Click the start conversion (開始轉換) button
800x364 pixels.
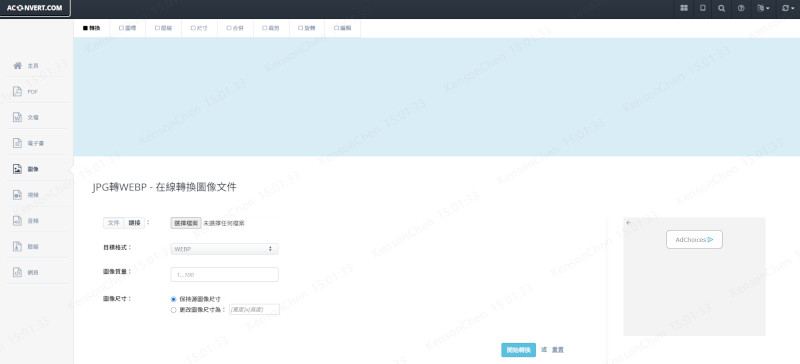click(x=518, y=350)
